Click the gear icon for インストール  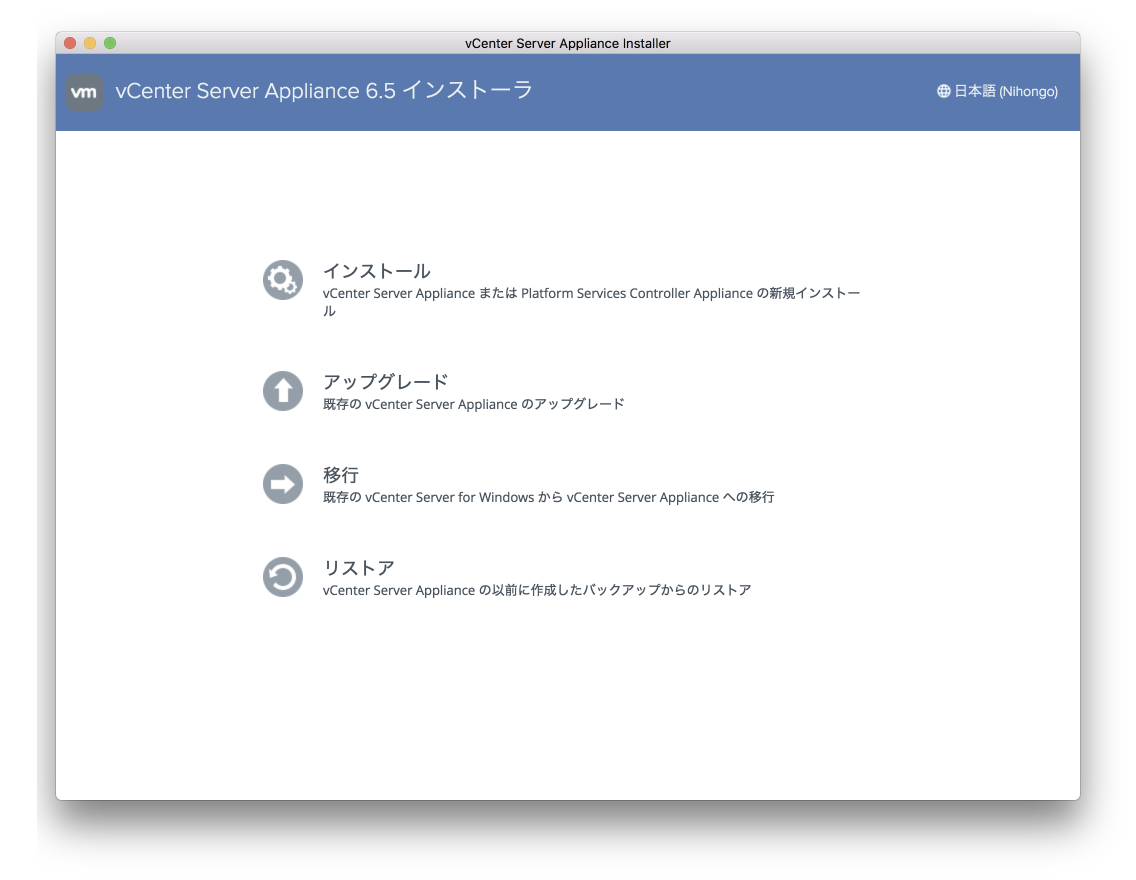click(x=283, y=280)
